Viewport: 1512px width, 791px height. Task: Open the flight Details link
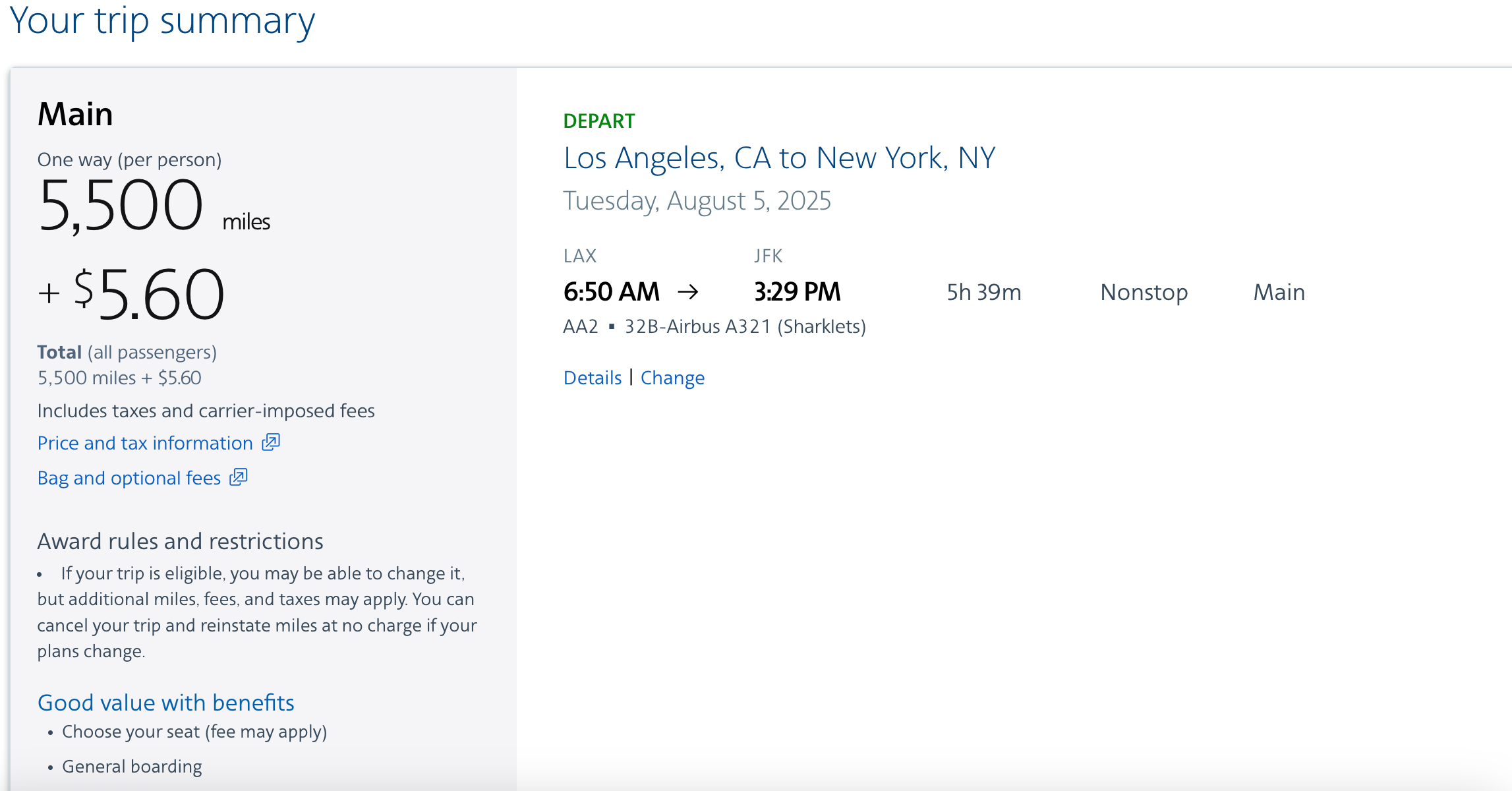[592, 378]
